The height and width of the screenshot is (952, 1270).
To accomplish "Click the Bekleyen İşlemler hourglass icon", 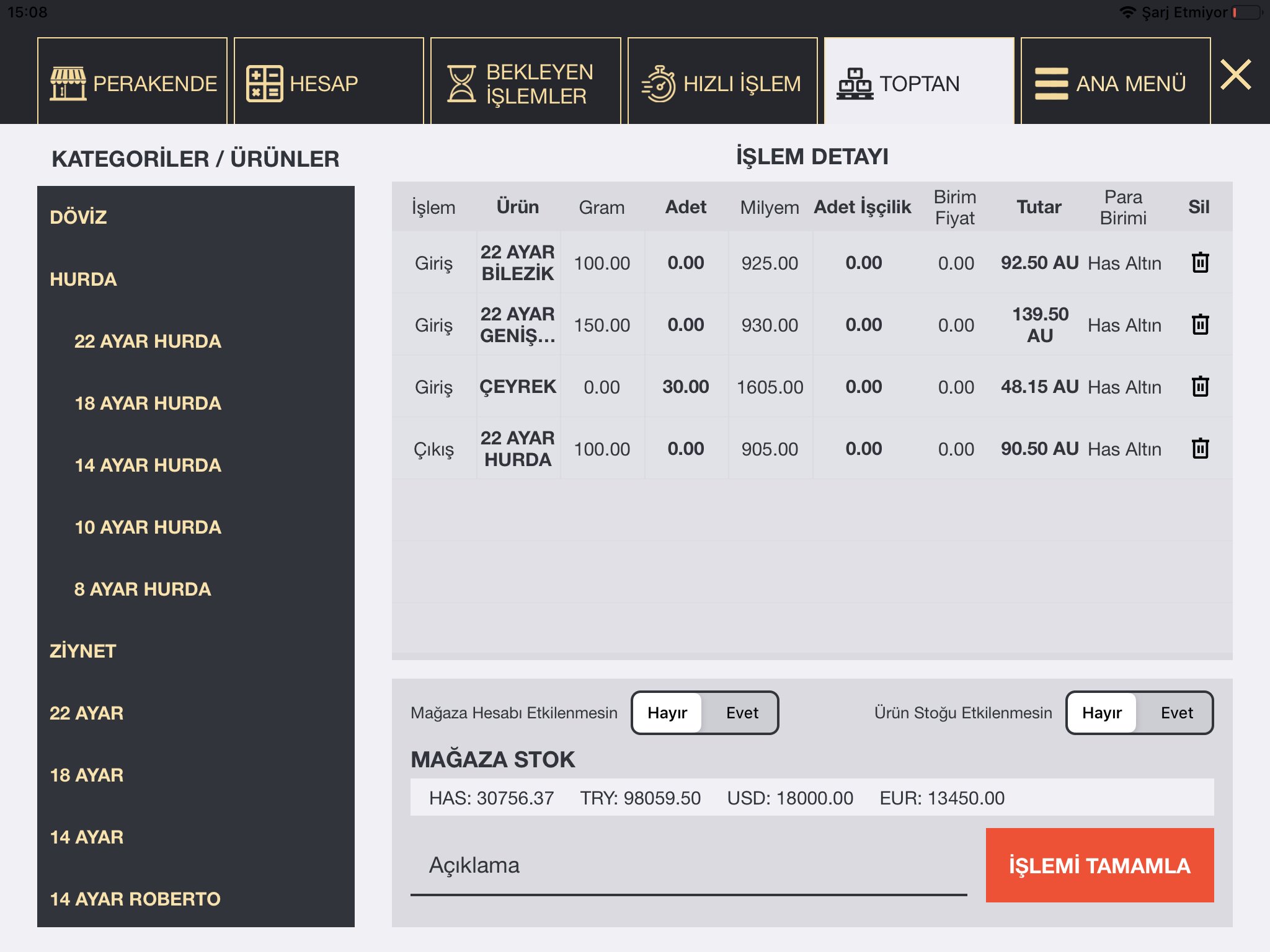I will click(461, 83).
